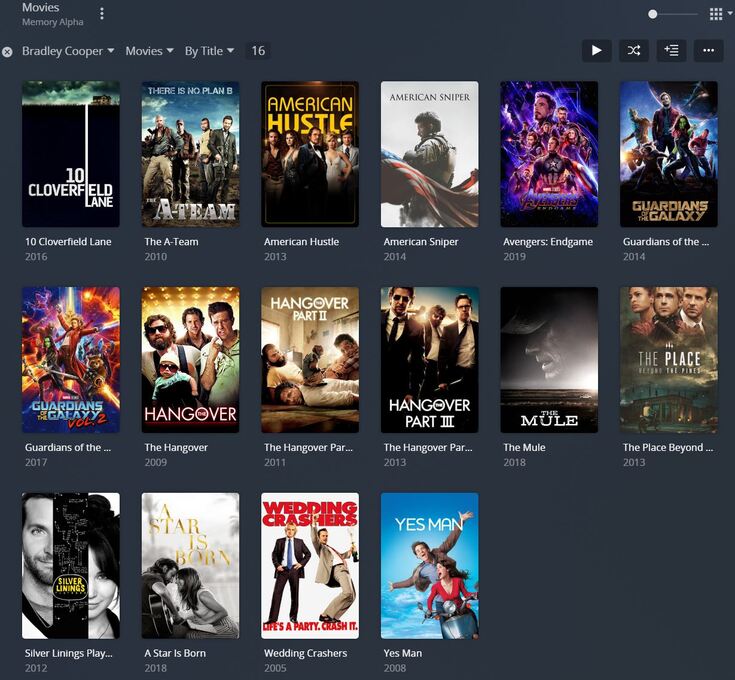Click the American Hustle title text
The width and height of the screenshot is (735, 680).
[301, 242]
